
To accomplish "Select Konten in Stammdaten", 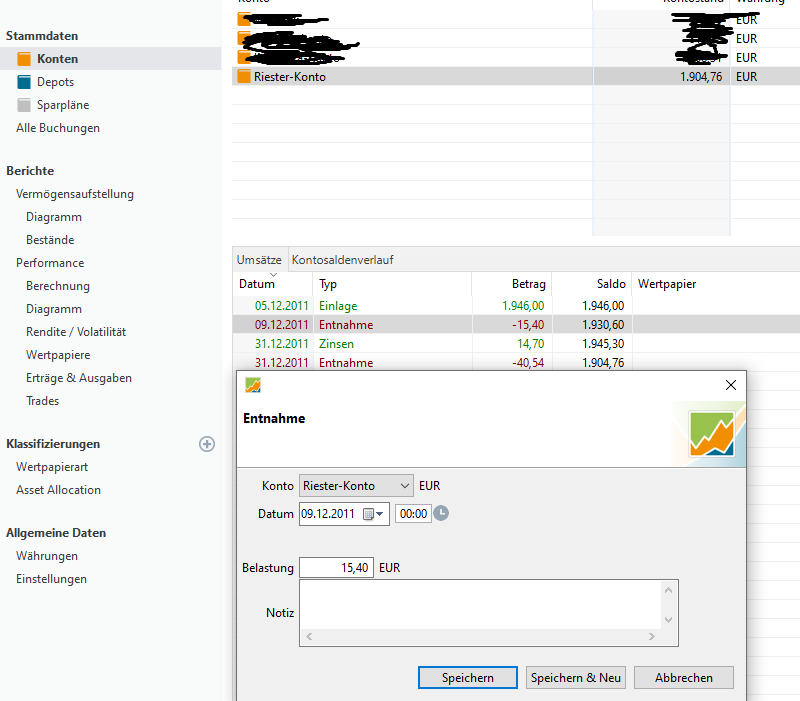I will 58,59.
